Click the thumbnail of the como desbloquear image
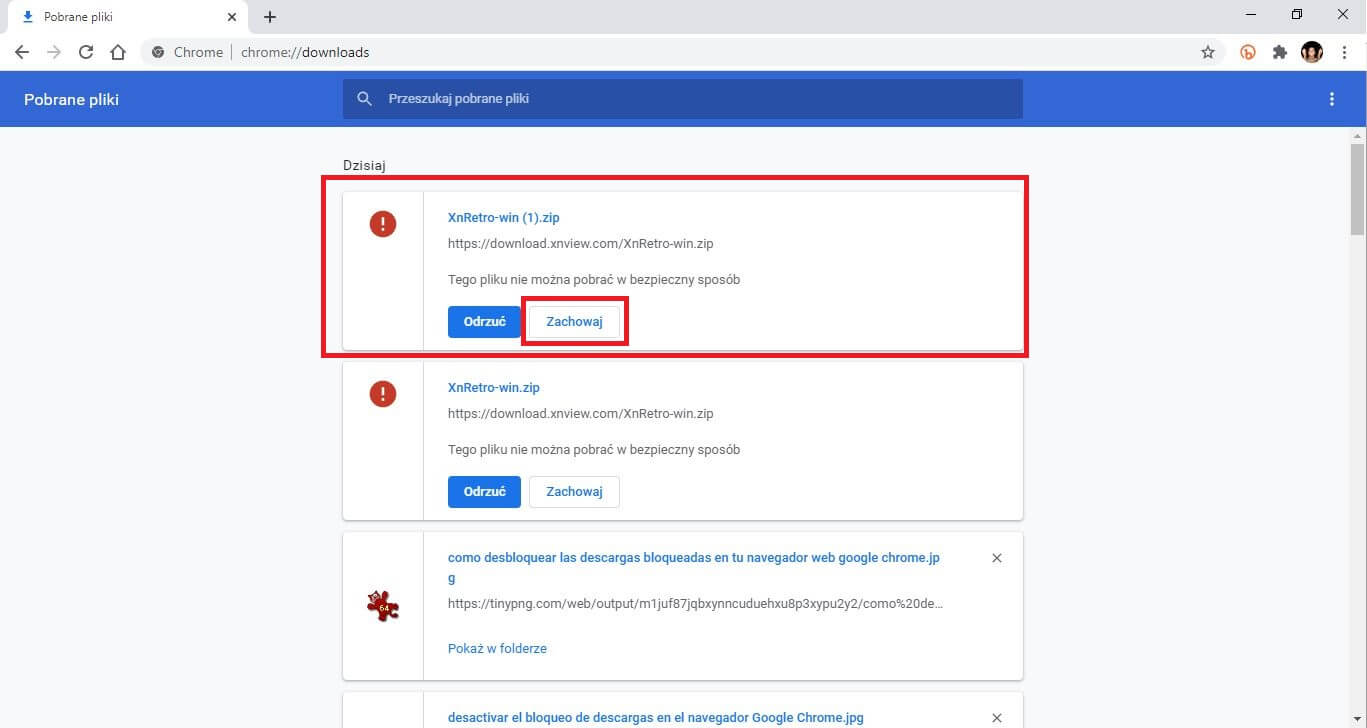The height and width of the screenshot is (728, 1367). [x=383, y=606]
